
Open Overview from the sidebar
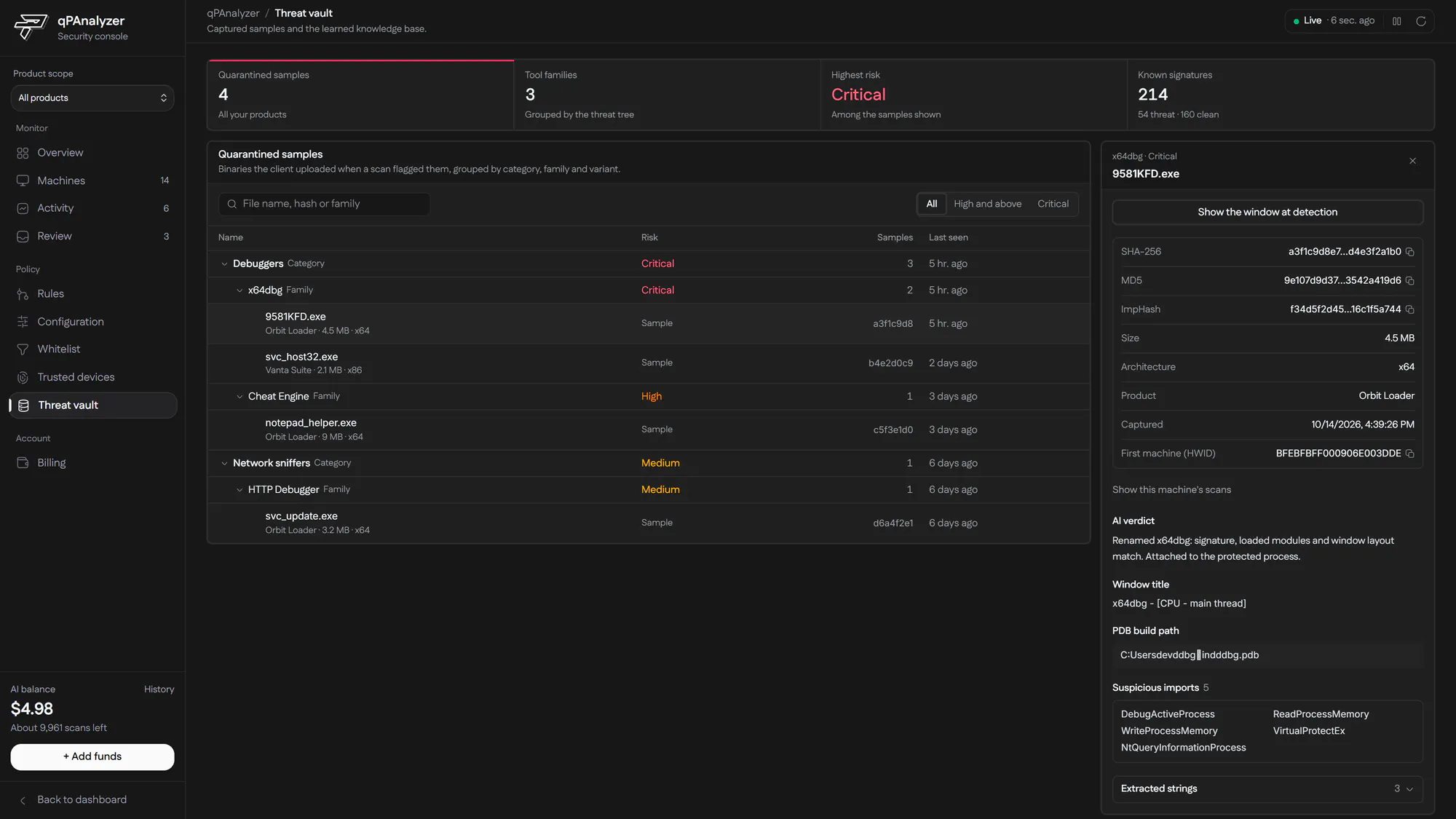tap(92, 153)
